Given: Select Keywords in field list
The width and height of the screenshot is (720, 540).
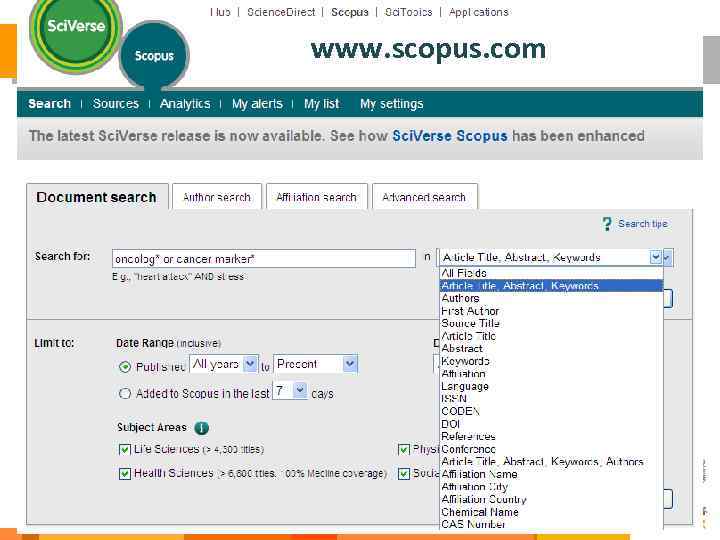Looking at the screenshot, I should click(551, 361).
